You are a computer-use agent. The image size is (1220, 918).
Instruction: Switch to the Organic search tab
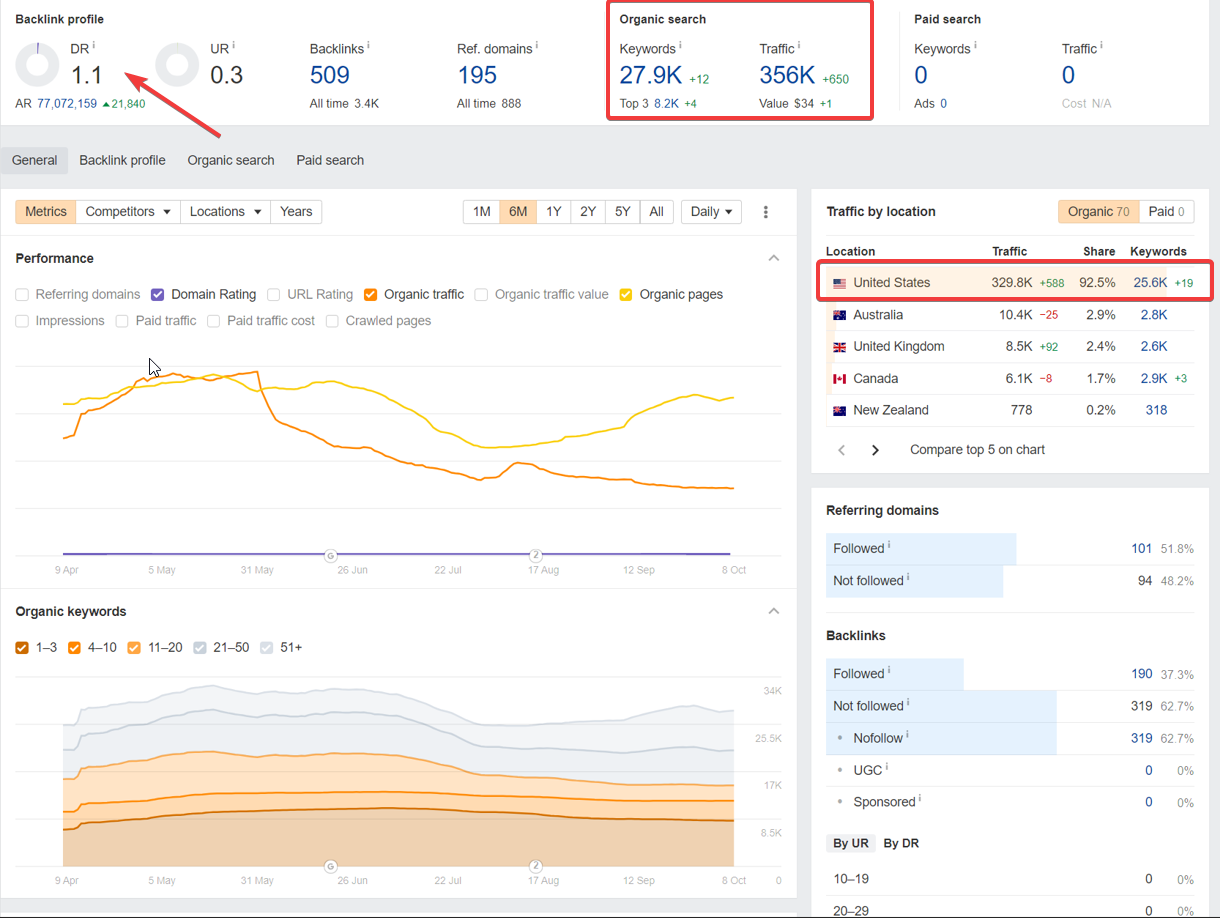(231, 160)
